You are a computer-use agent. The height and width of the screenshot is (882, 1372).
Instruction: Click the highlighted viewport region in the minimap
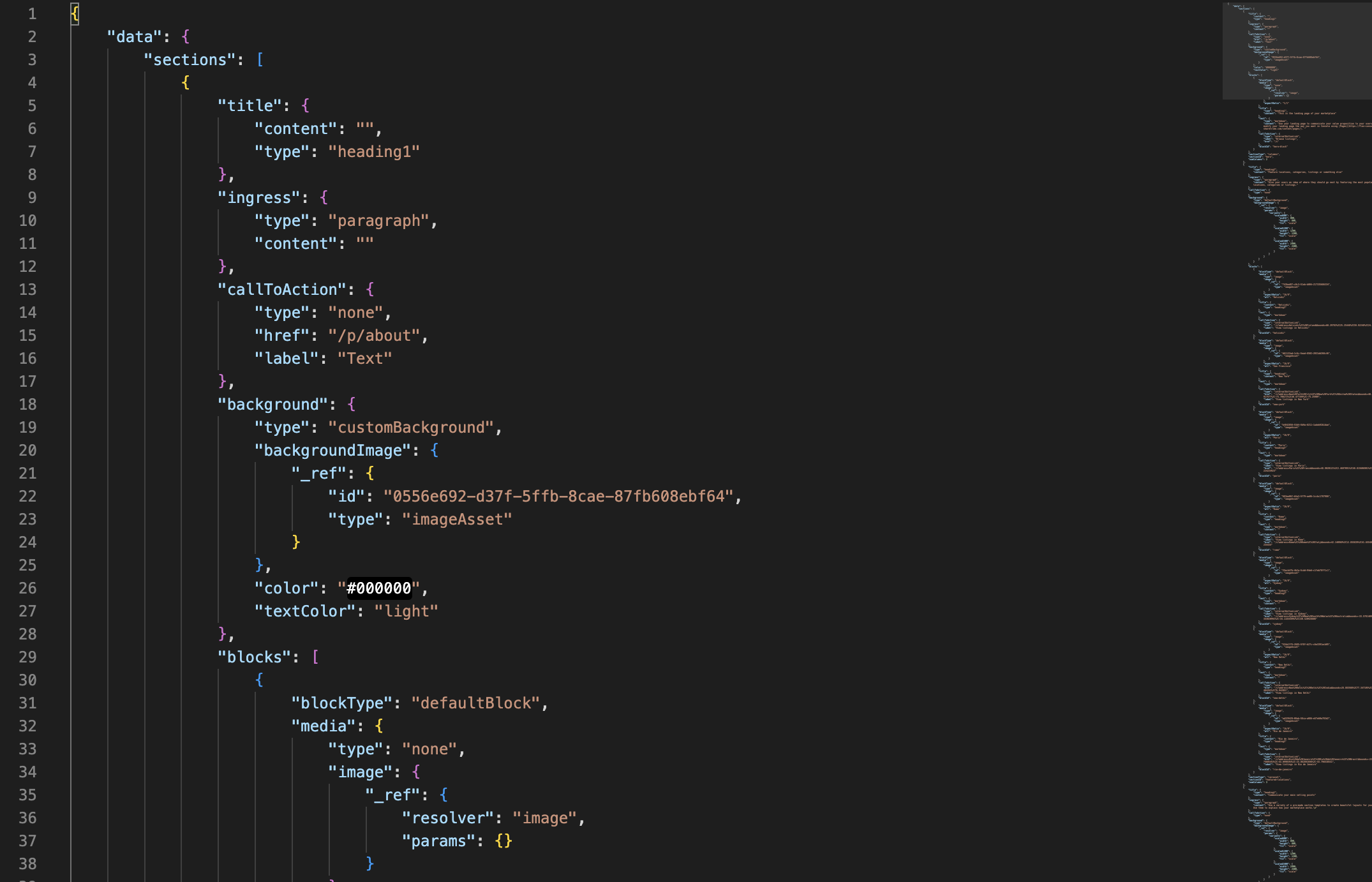tap(1295, 51)
